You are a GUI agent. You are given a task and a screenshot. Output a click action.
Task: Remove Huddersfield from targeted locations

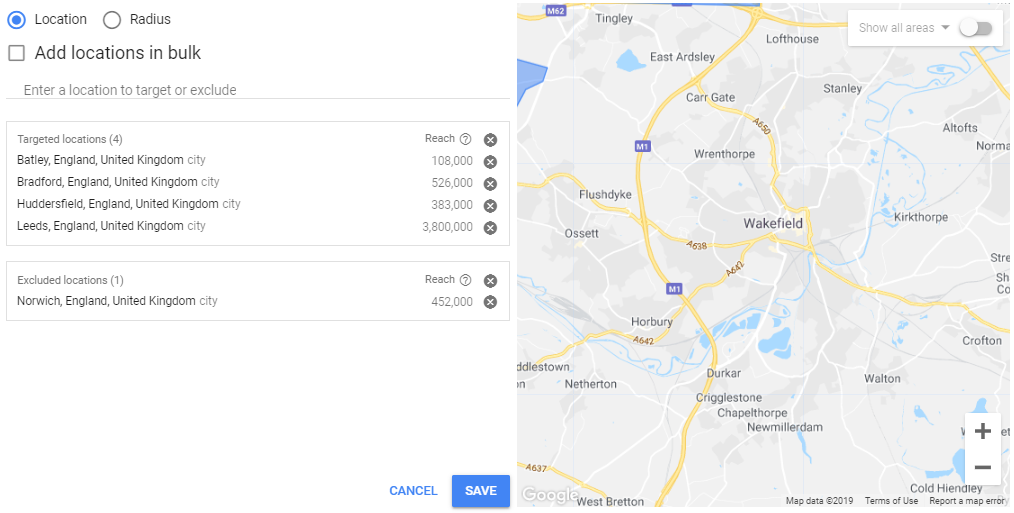(490, 206)
